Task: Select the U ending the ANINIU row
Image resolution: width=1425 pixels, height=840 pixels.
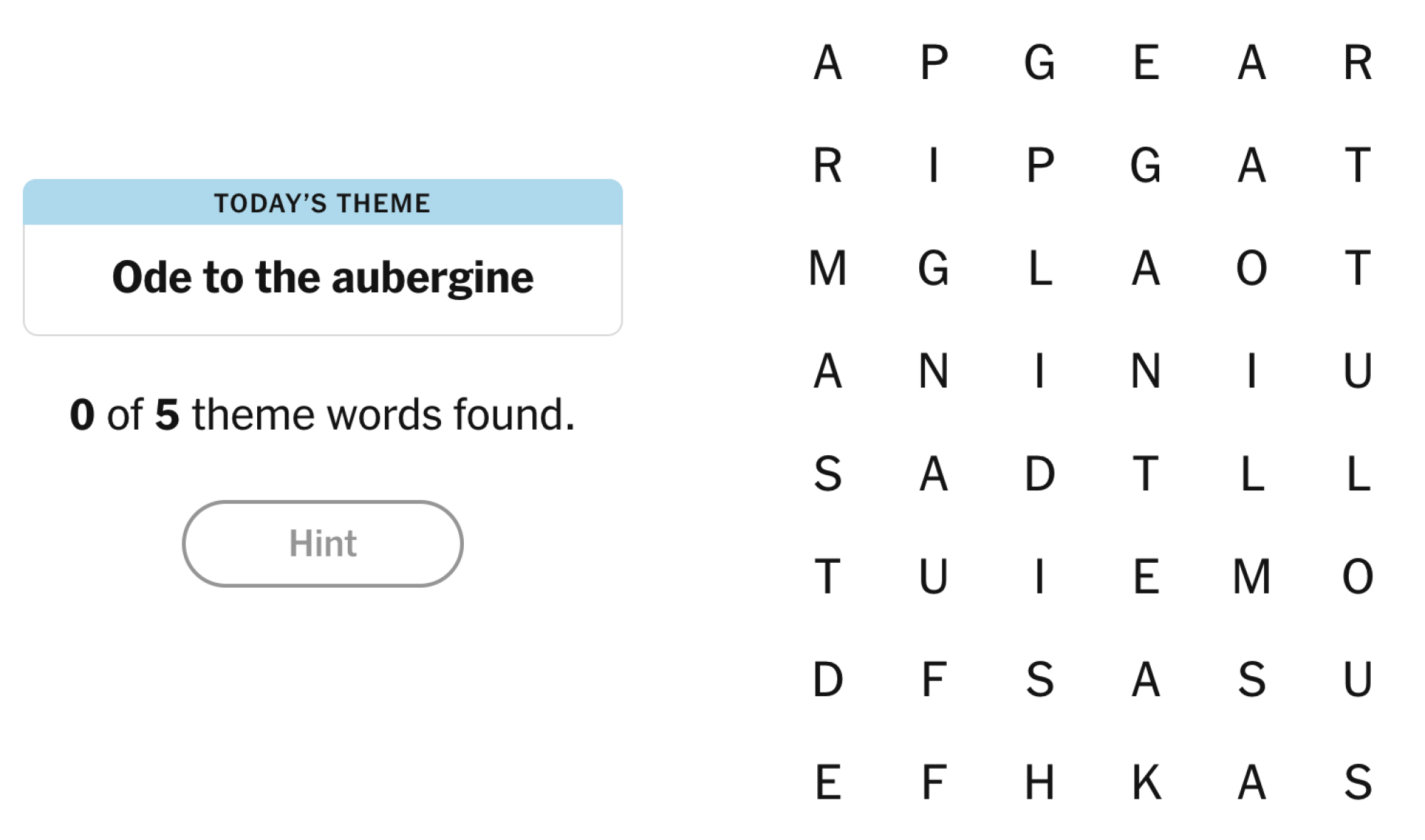Action: [1358, 371]
